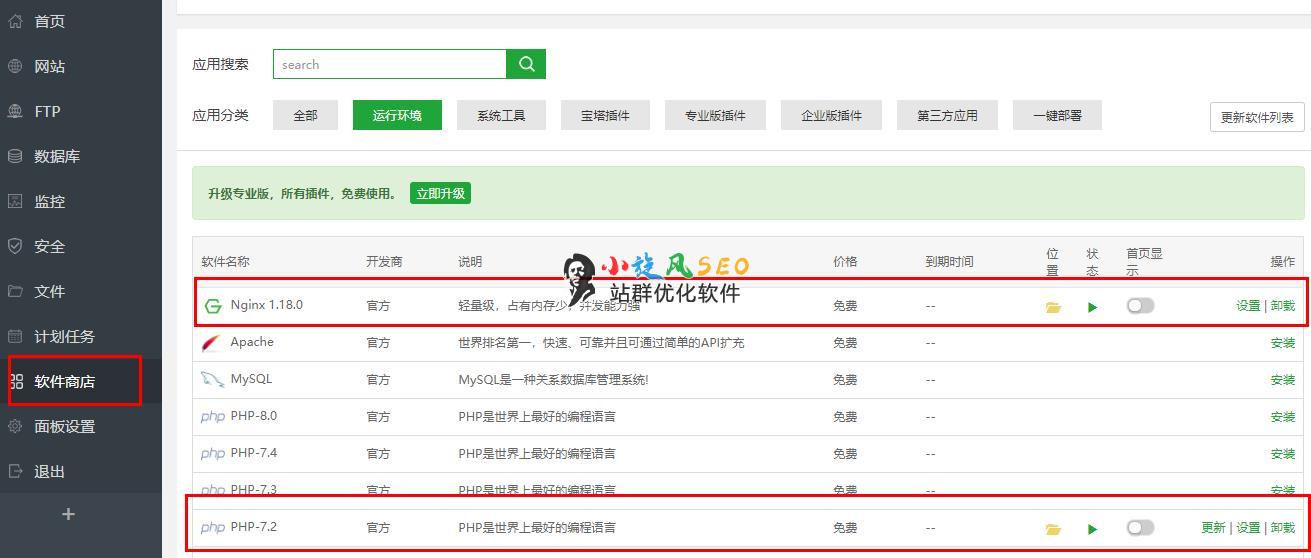1311x558 pixels.
Task: Click the home icon beside 首页
Action: click(x=15, y=21)
